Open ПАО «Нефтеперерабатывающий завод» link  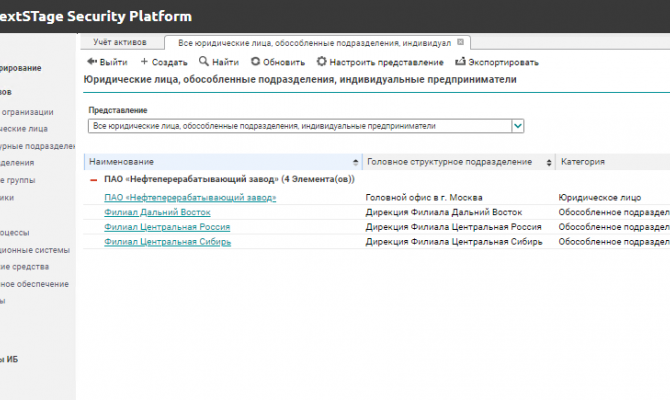190,197
